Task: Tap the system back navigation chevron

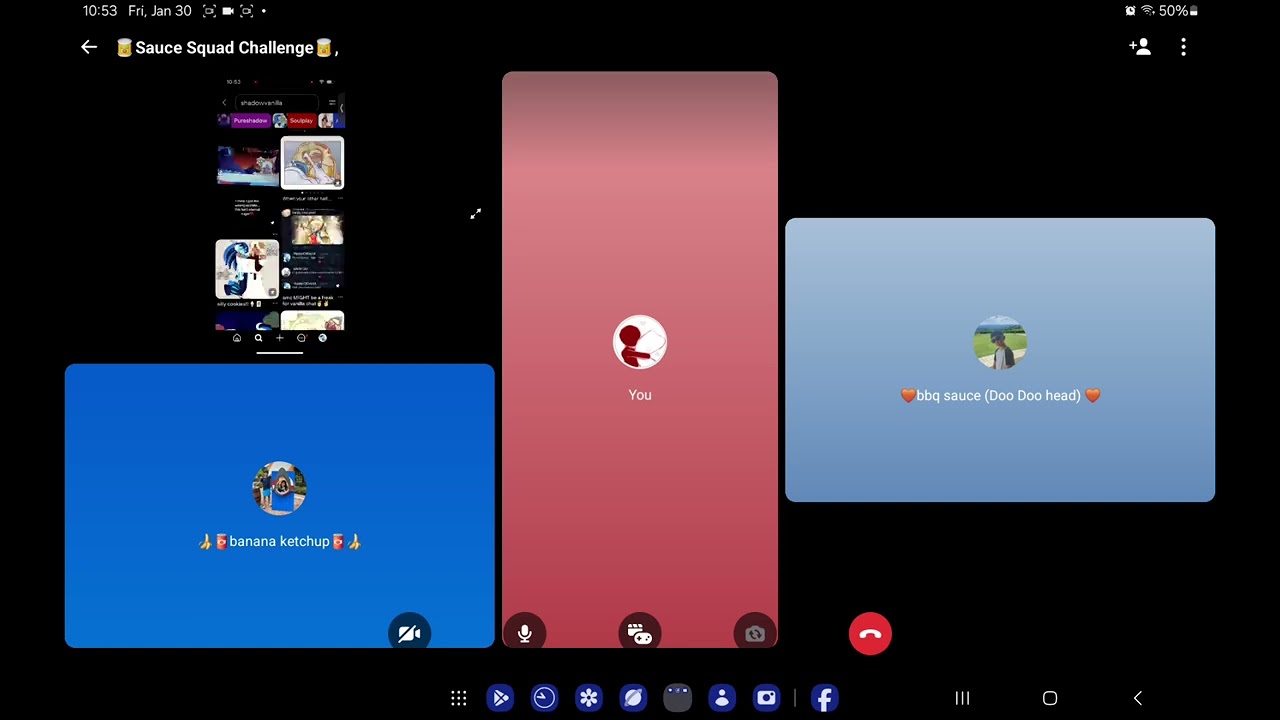Action: click(1137, 698)
